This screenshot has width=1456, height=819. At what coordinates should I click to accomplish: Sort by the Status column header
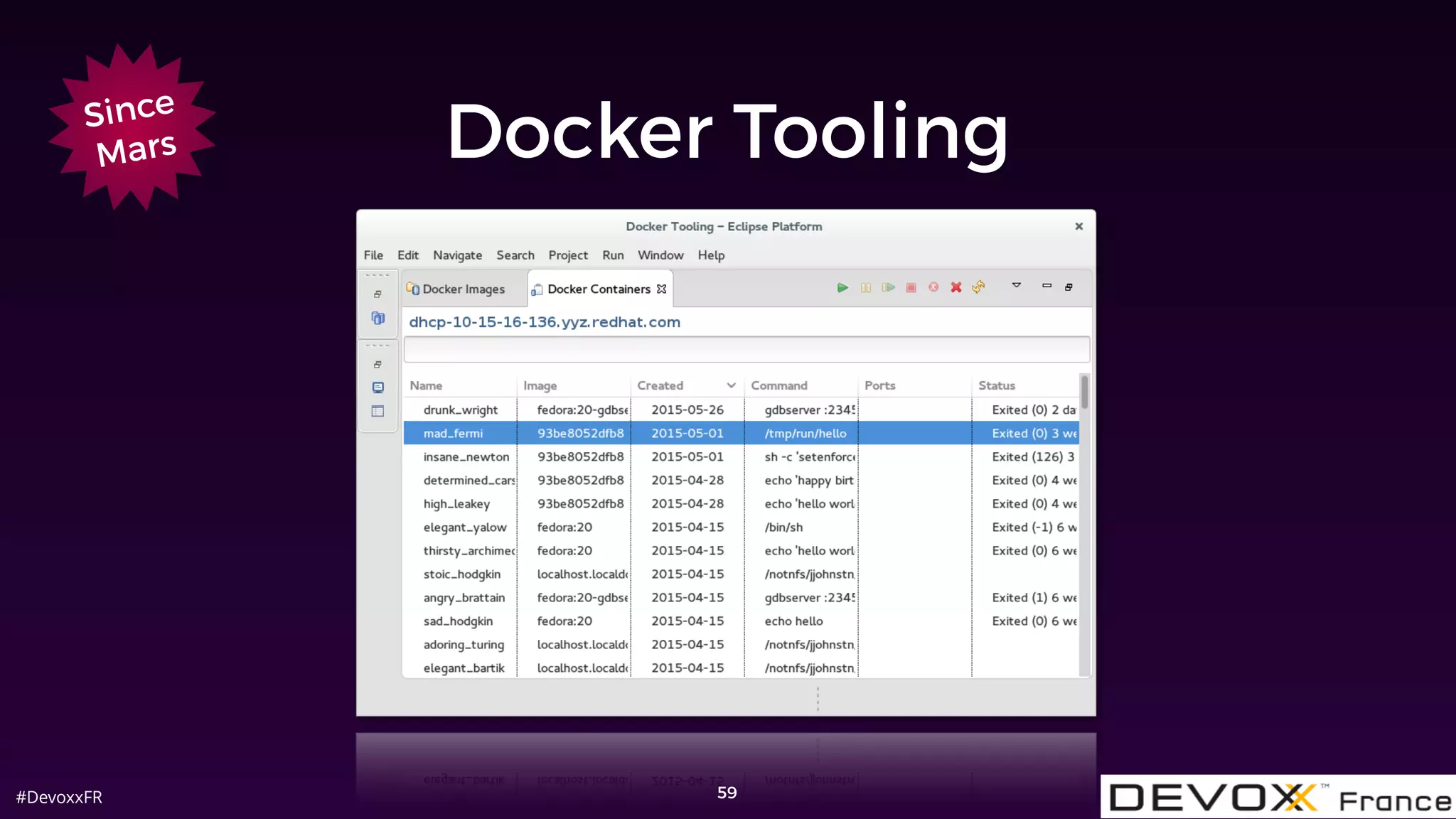(1026, 385)
